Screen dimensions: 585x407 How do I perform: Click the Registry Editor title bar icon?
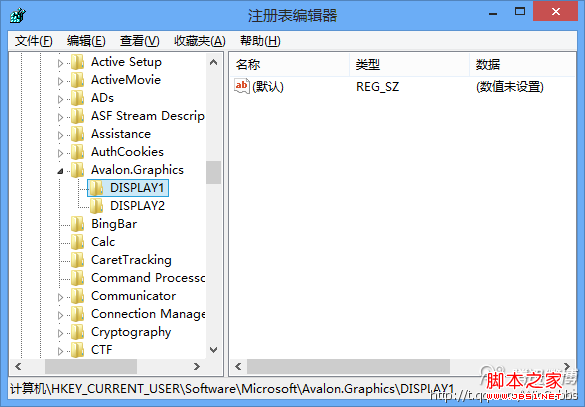(x=18, y=15)
